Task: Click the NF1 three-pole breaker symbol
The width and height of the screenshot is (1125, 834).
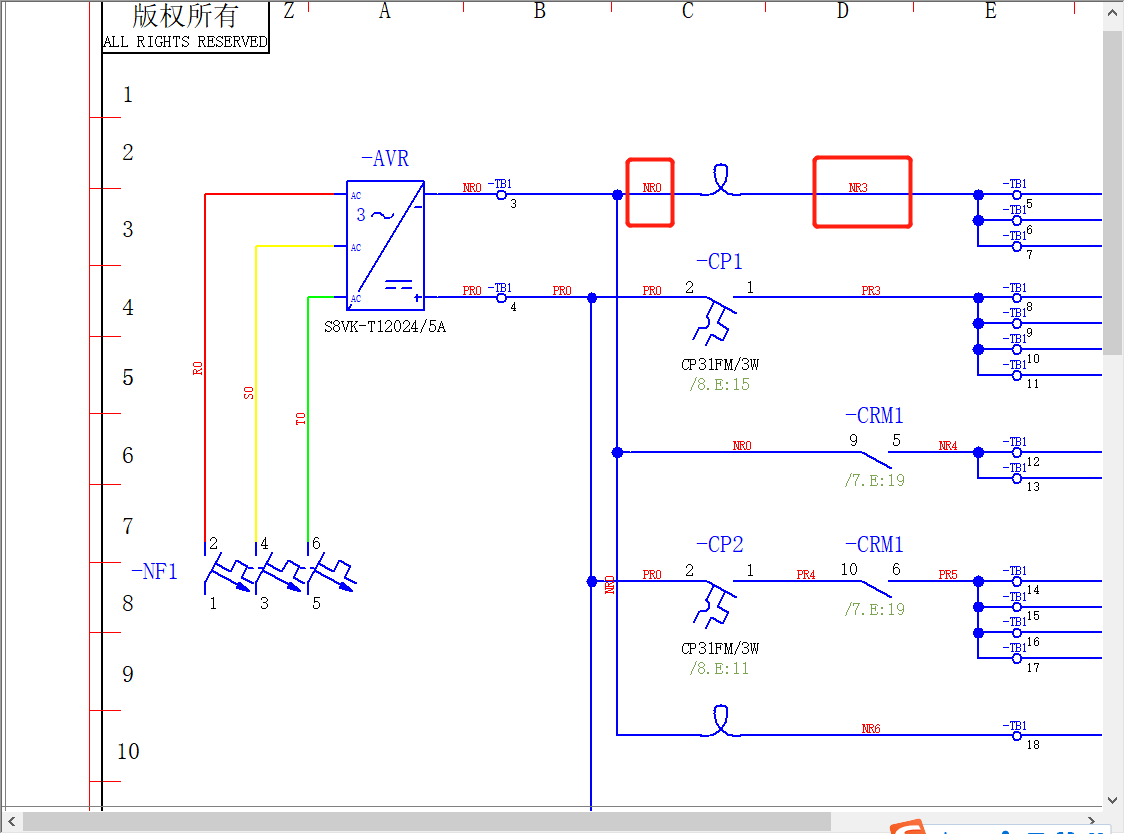Action: (280, 576)
